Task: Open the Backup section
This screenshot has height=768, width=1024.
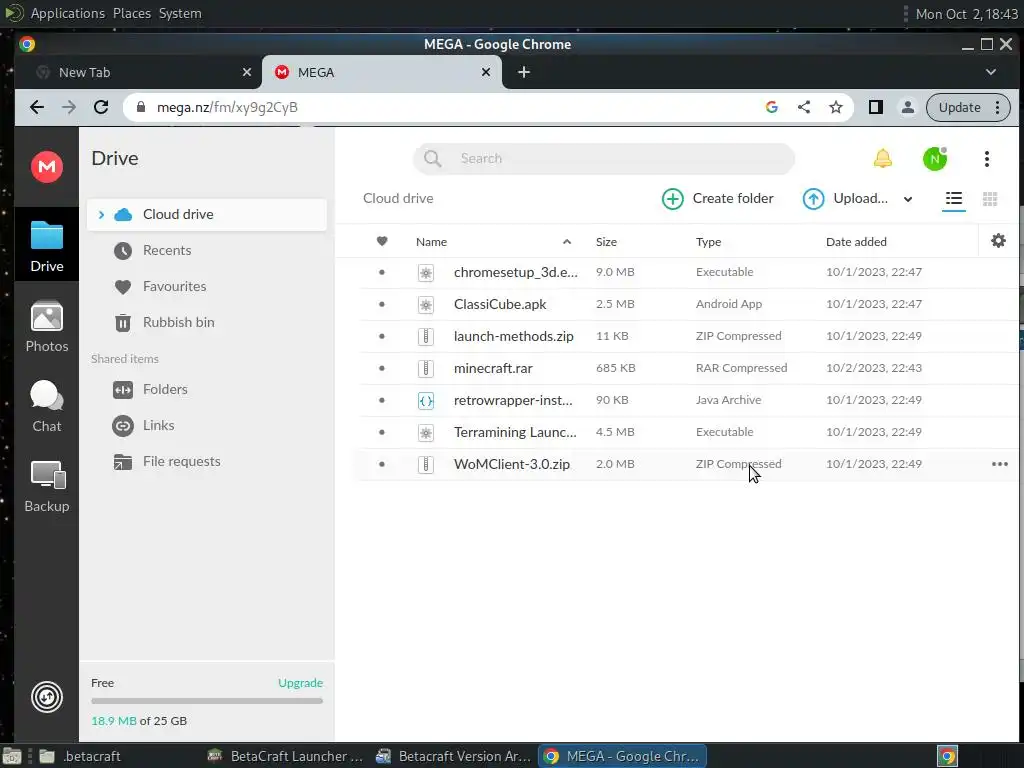Action: coord(46,487)
